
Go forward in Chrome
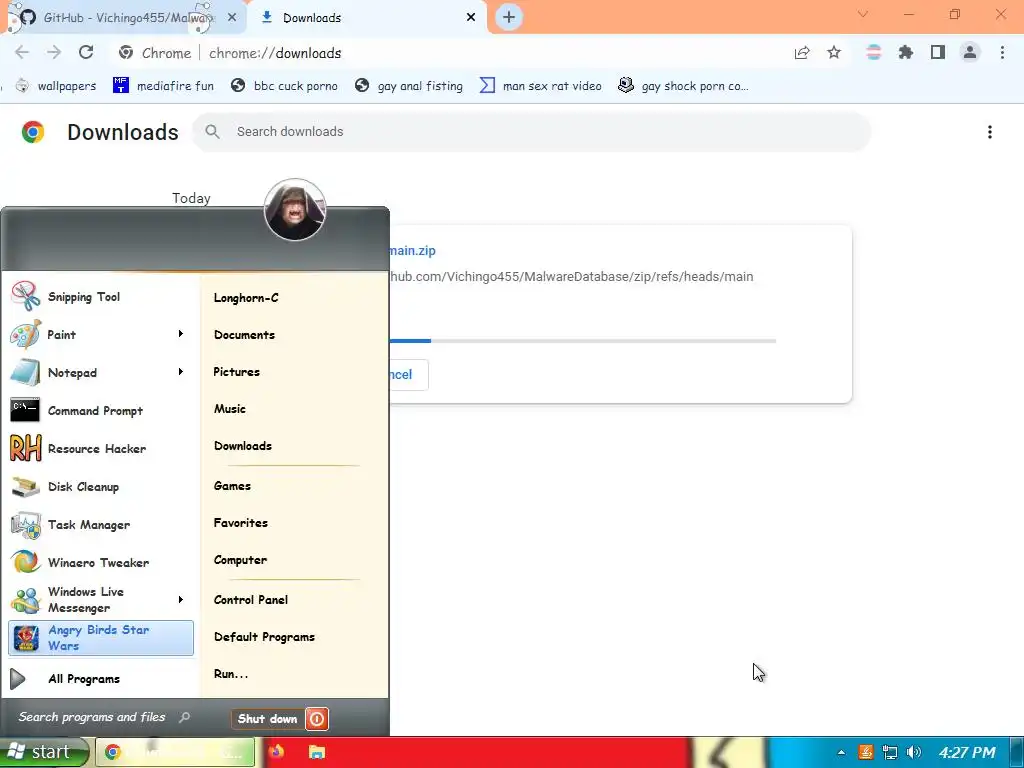pos(54,53)
